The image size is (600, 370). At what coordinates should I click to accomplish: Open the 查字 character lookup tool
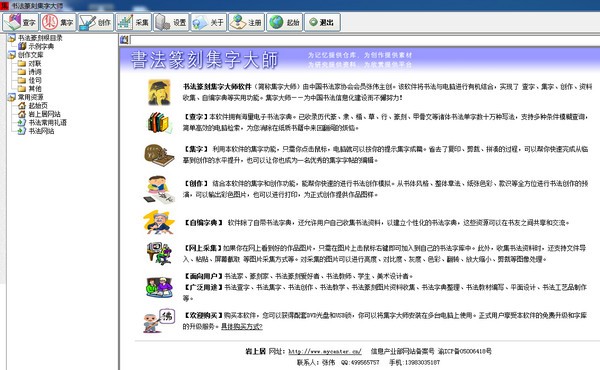coord(20,22)
